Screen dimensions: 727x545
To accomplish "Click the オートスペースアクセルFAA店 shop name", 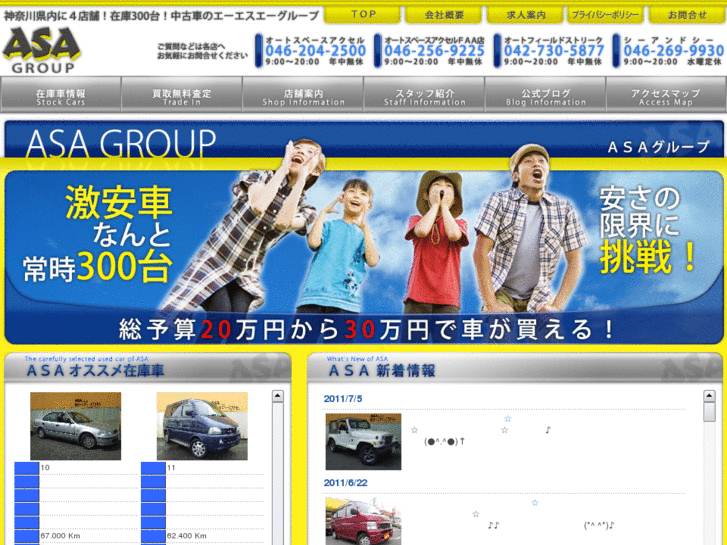I will click(434, 40).
